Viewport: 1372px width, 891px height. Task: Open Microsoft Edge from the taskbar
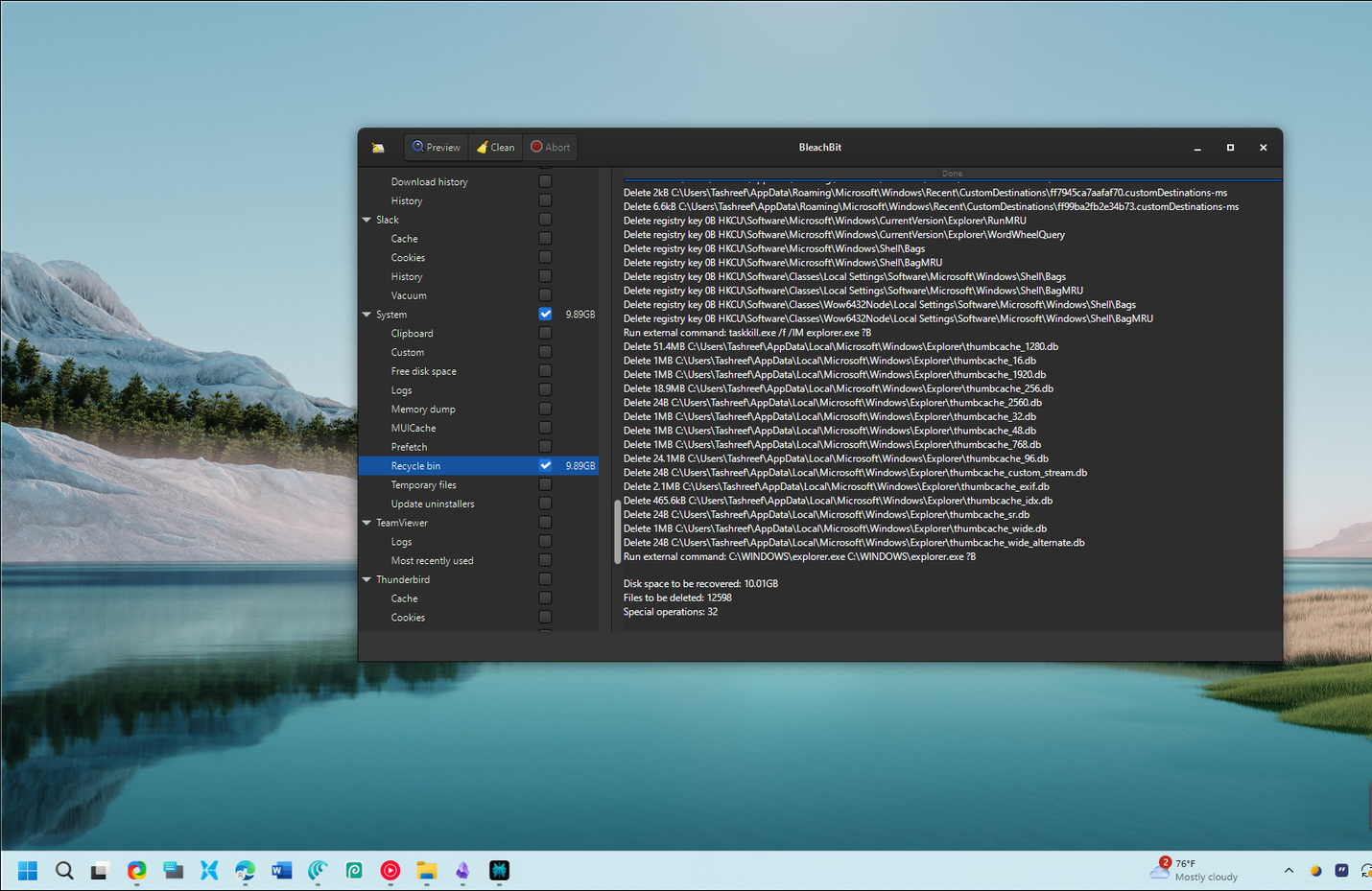tap(246, 871)
